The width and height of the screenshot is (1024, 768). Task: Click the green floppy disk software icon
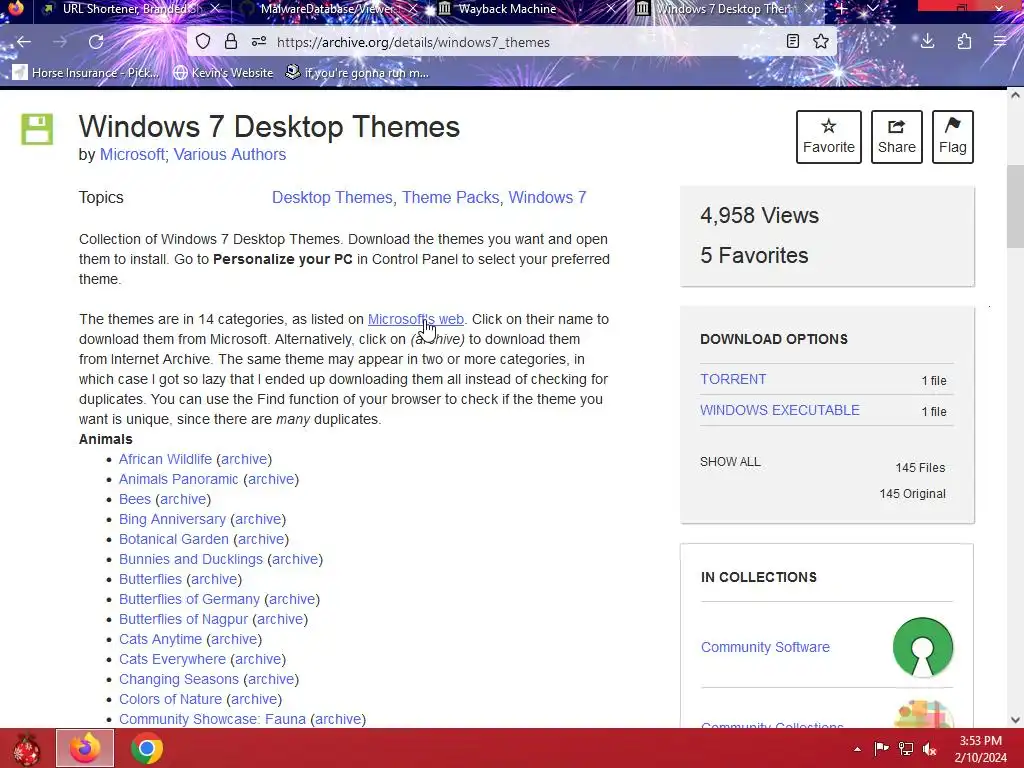click(37, 129)
